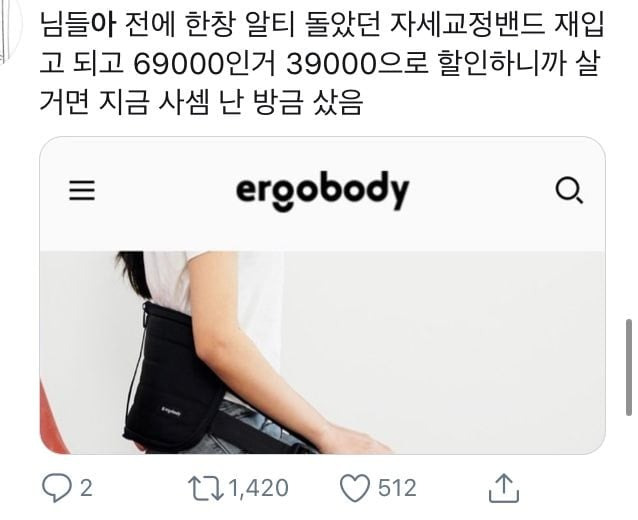Click the 69000 to 39000 discount line
Viewport: 638px width, 520px height.
click(x=320, y=63)
